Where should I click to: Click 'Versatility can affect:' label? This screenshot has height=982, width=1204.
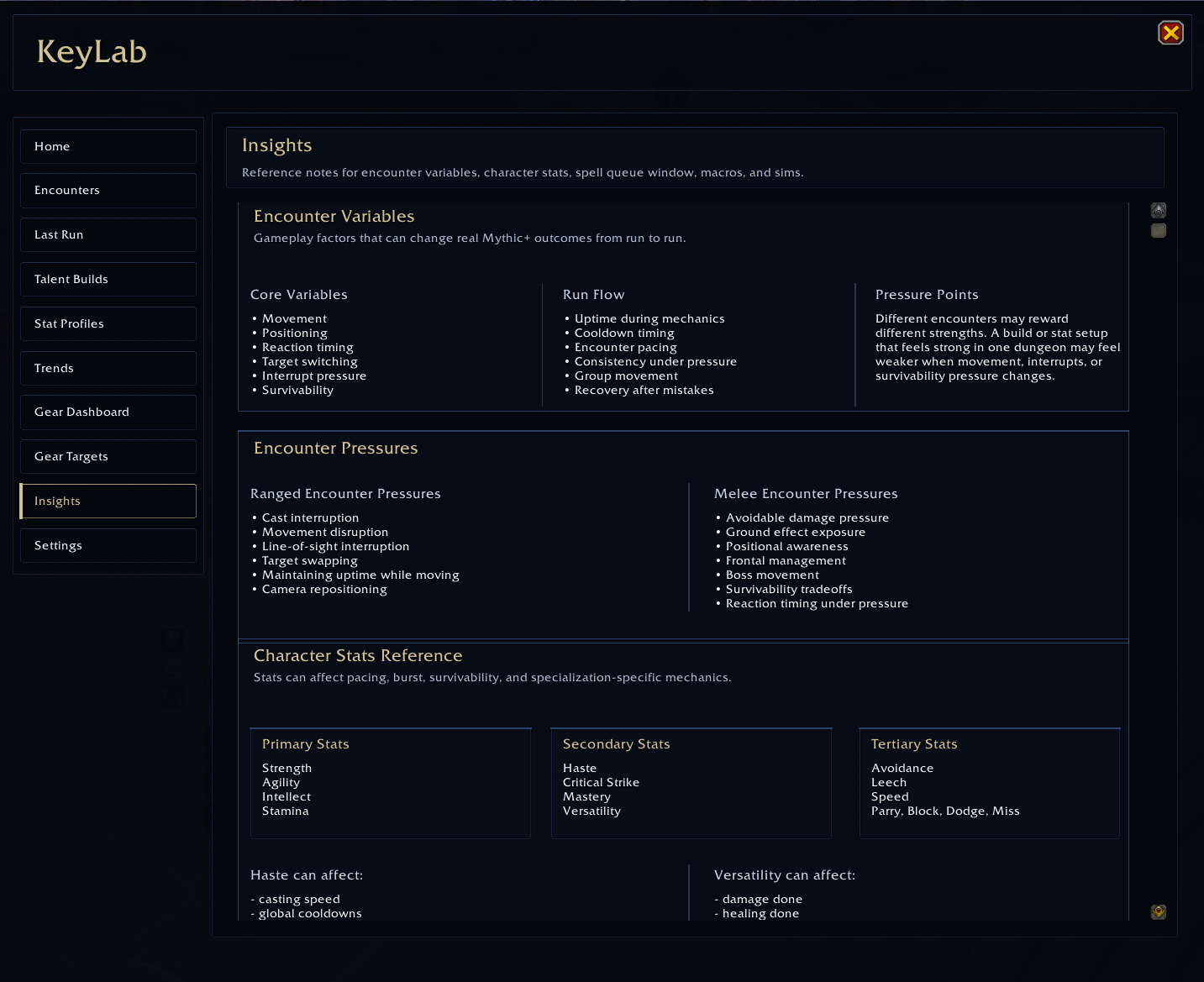(785, 875)
